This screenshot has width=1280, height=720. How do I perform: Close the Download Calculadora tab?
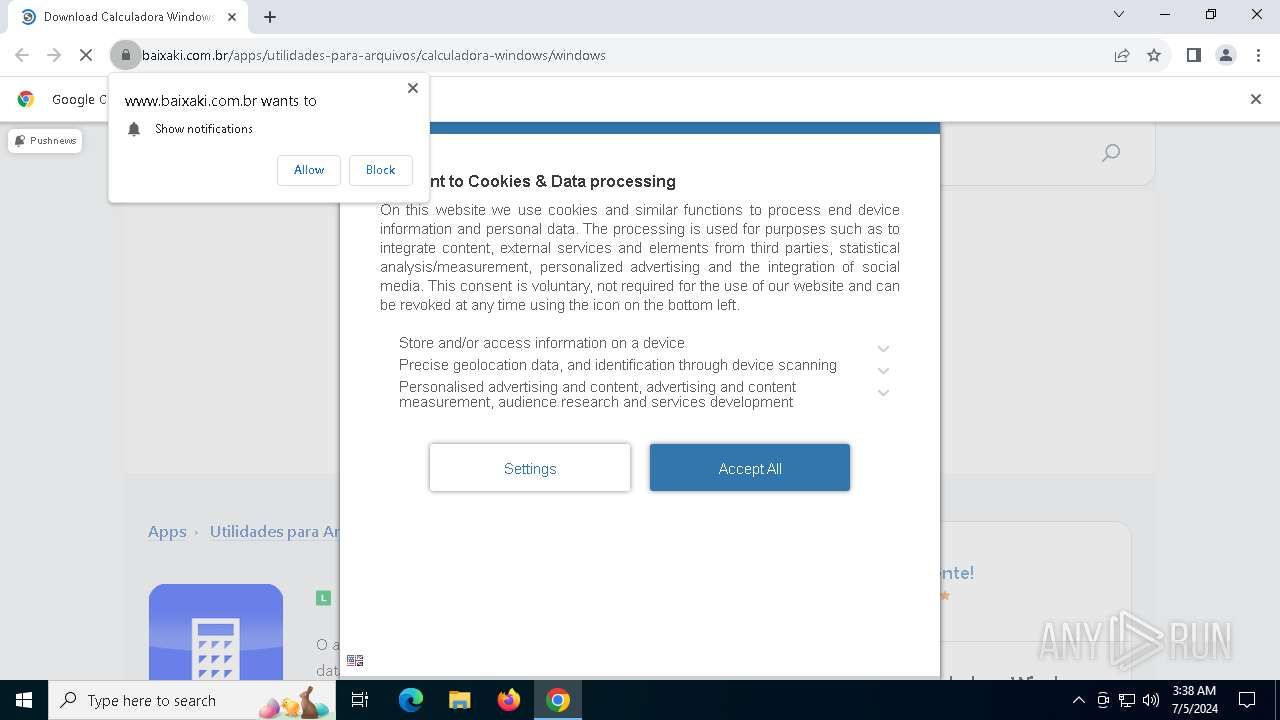(232, 17)
